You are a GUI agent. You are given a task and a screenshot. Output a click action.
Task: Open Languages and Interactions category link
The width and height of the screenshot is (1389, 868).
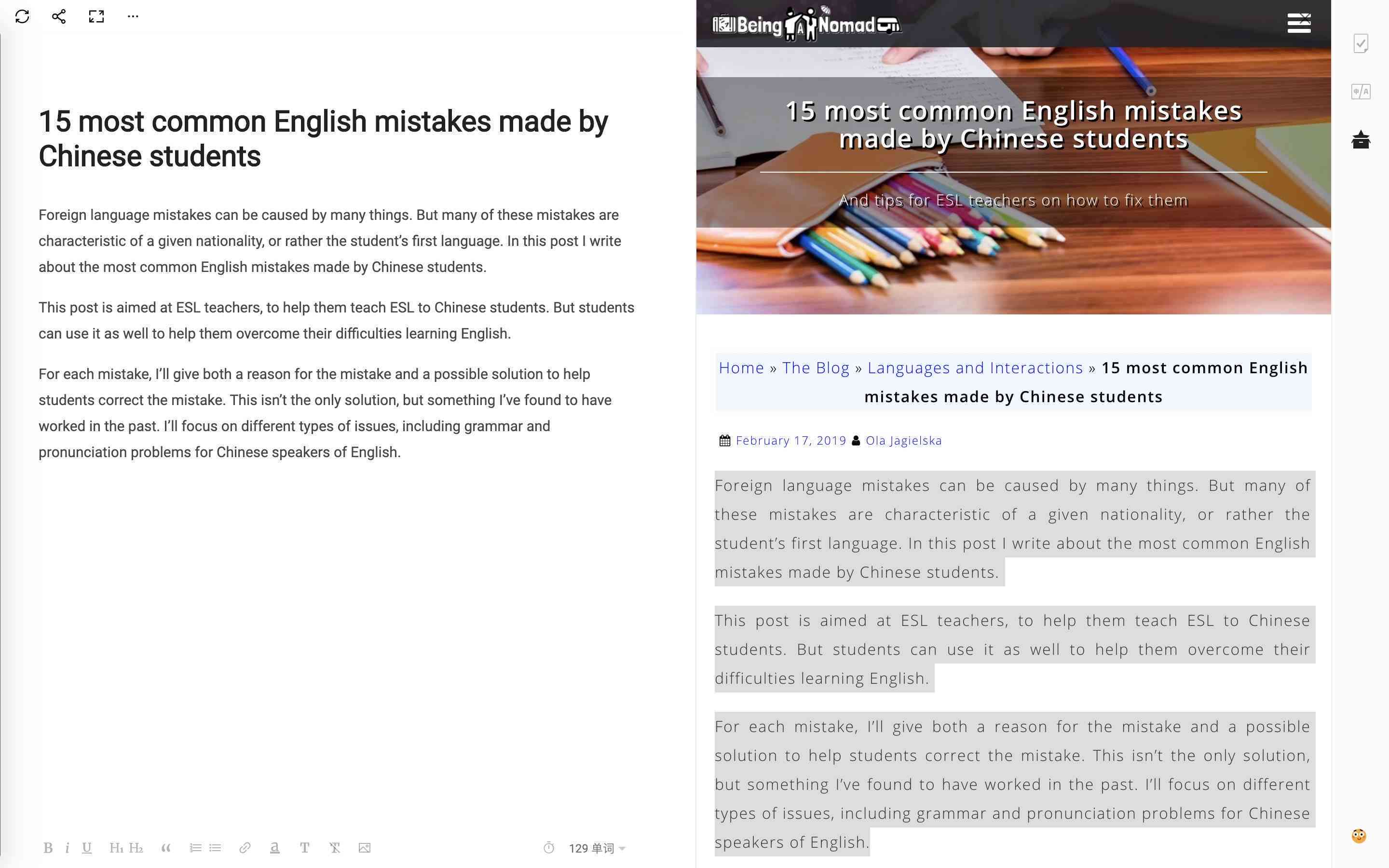975,367
